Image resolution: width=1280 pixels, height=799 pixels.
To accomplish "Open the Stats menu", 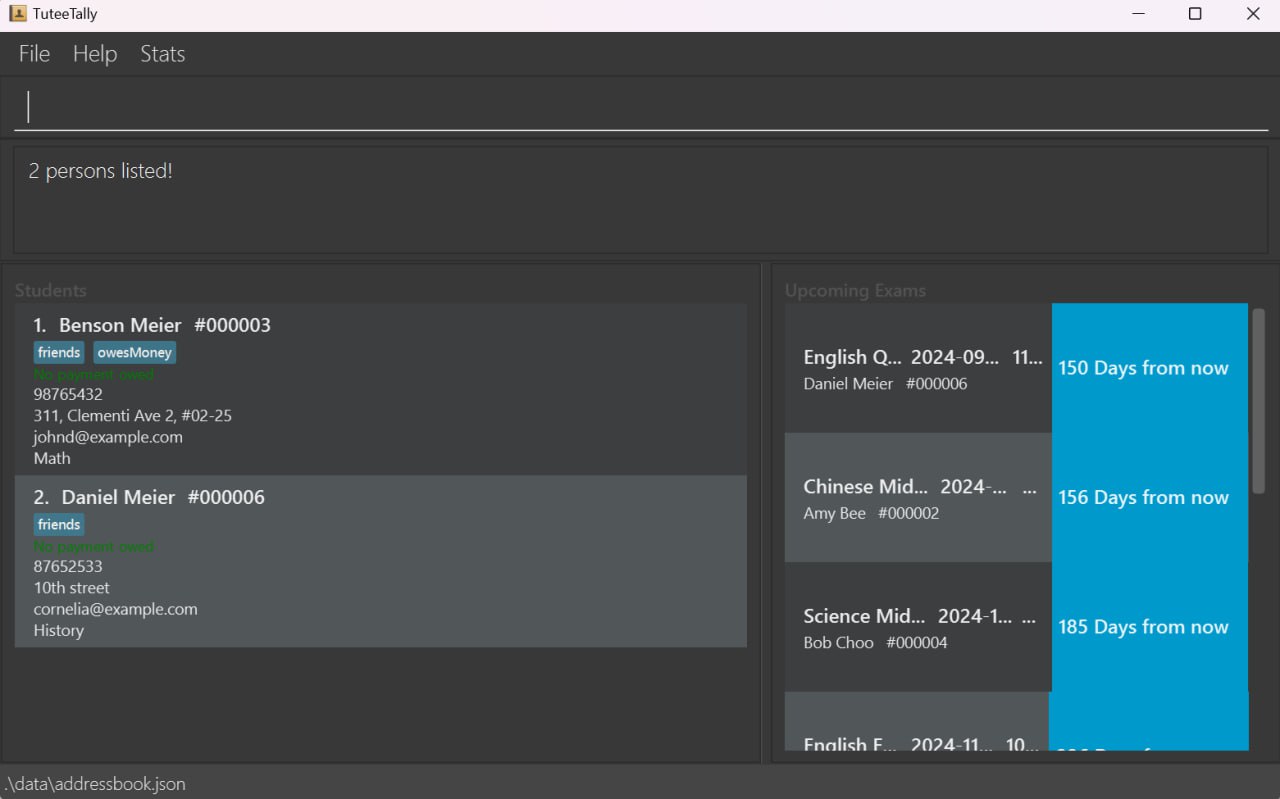I will (x=162, y=54).
